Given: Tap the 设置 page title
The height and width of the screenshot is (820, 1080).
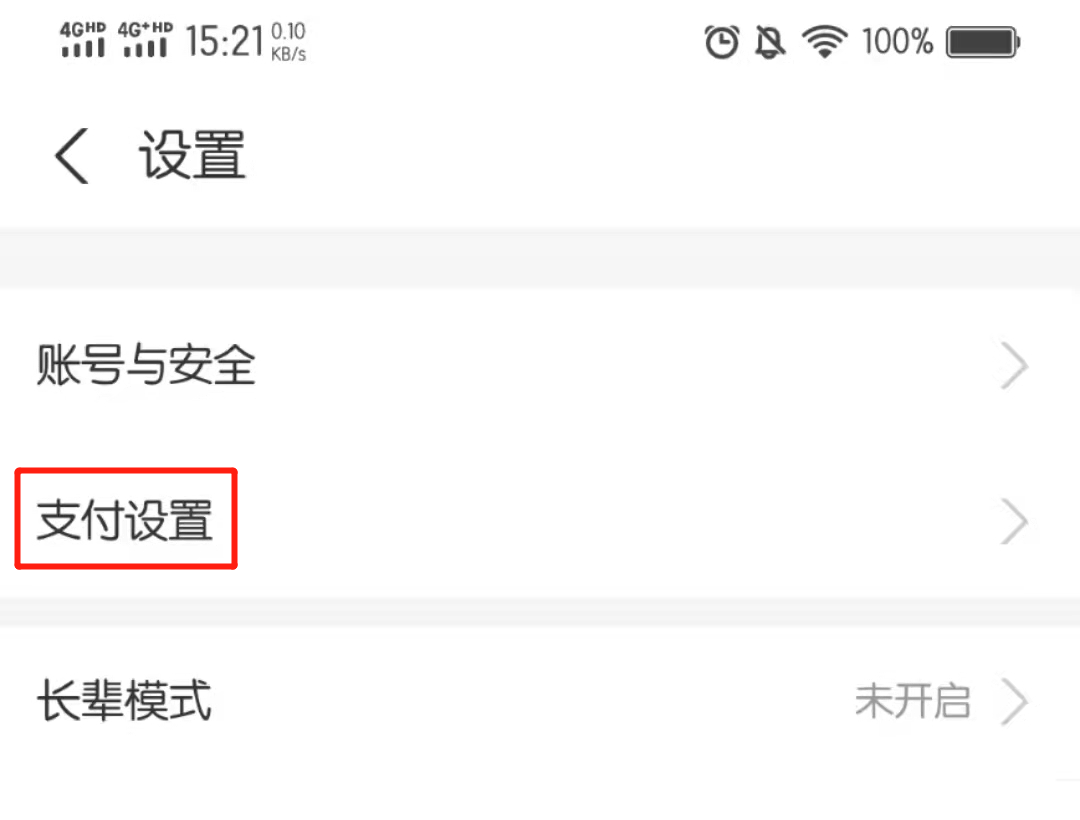Looking at the screenshot, I should (x=192, y=156).
